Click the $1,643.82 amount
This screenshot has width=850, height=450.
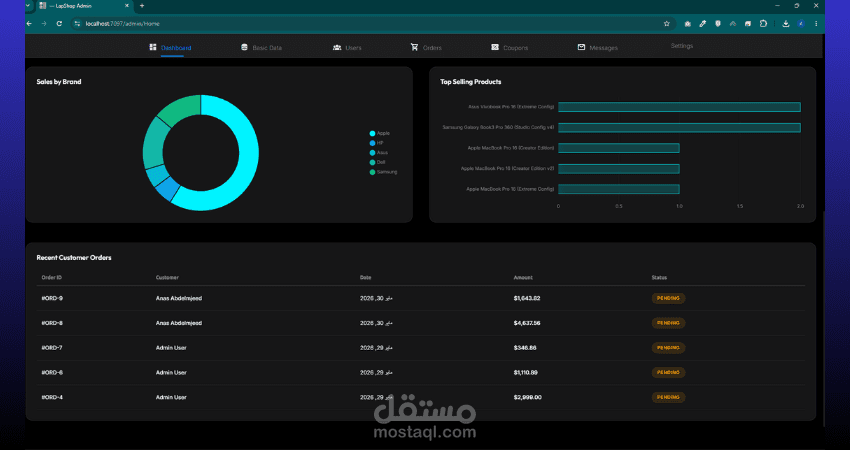click(527, 298)
